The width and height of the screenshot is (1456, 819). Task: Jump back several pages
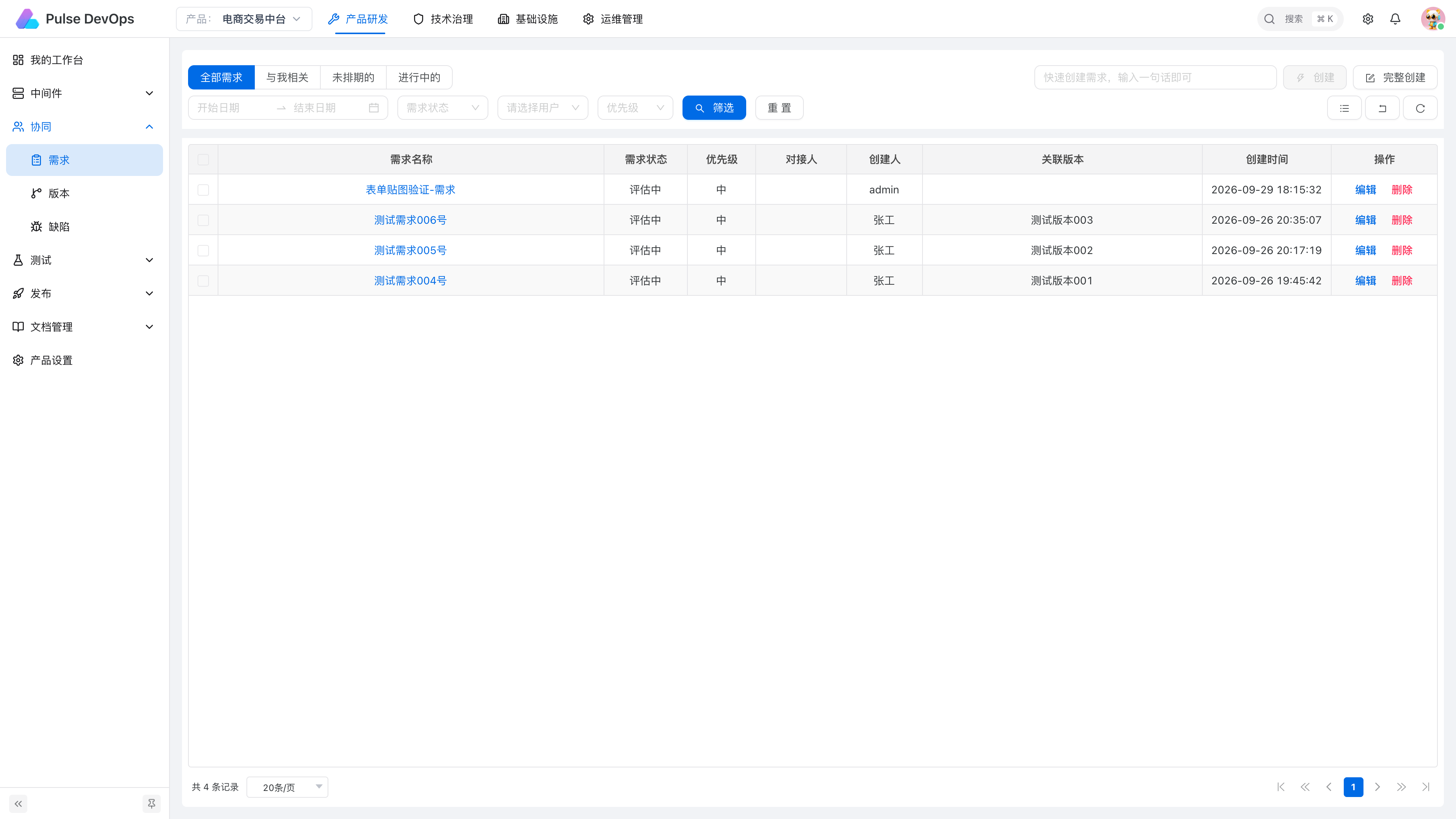tap(1304, 787)
